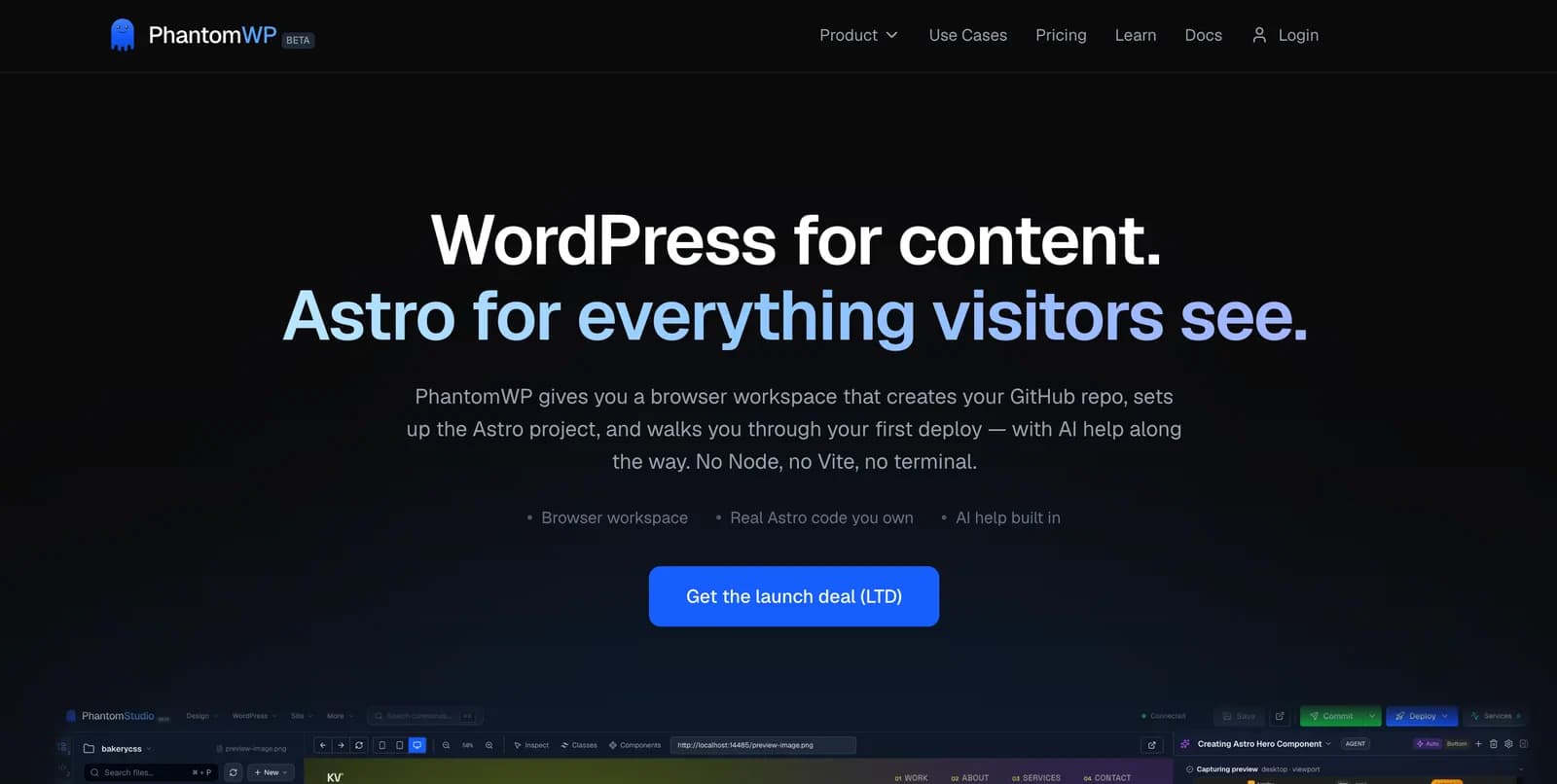Toggle the Auto mode chip

1428,744
